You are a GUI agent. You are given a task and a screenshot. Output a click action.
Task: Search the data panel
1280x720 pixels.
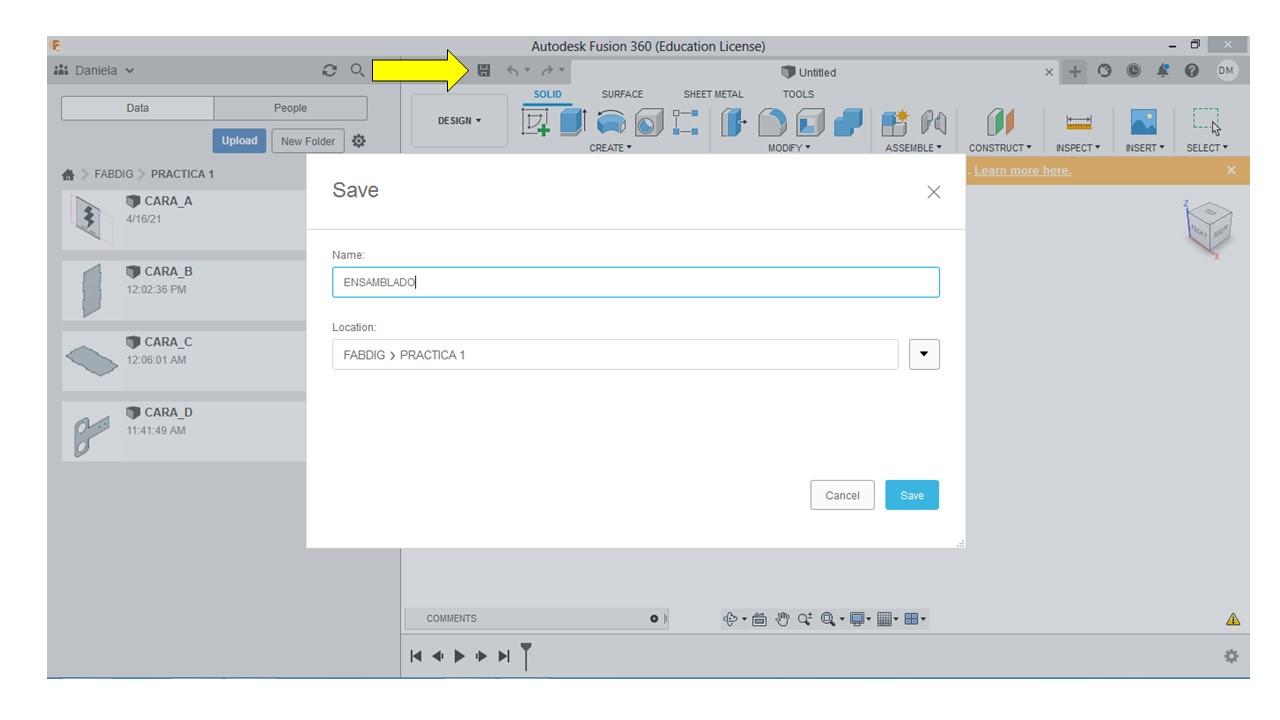click(356, 71)
